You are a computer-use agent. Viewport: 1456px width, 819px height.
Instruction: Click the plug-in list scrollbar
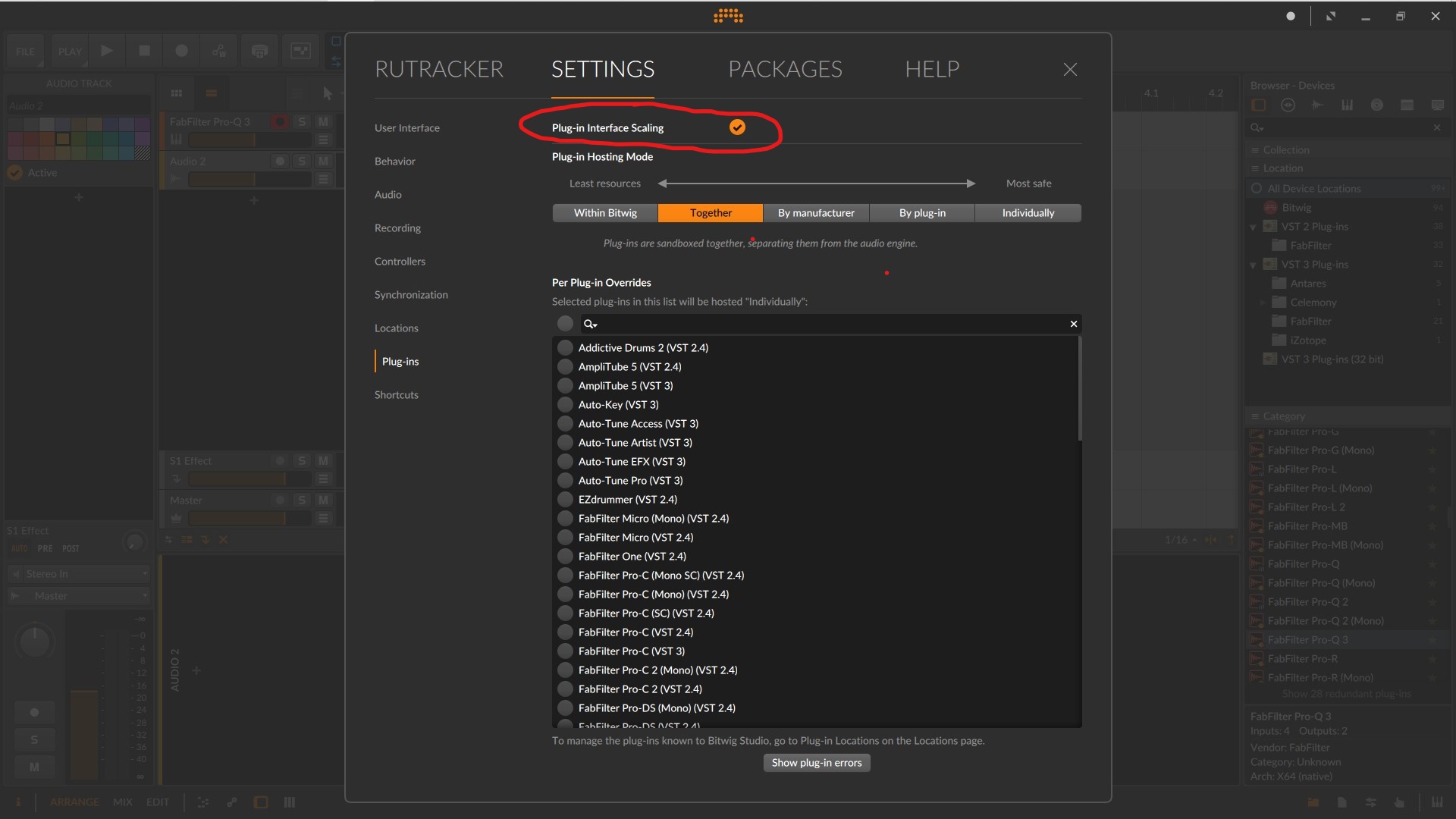[x=1079, y=388]
